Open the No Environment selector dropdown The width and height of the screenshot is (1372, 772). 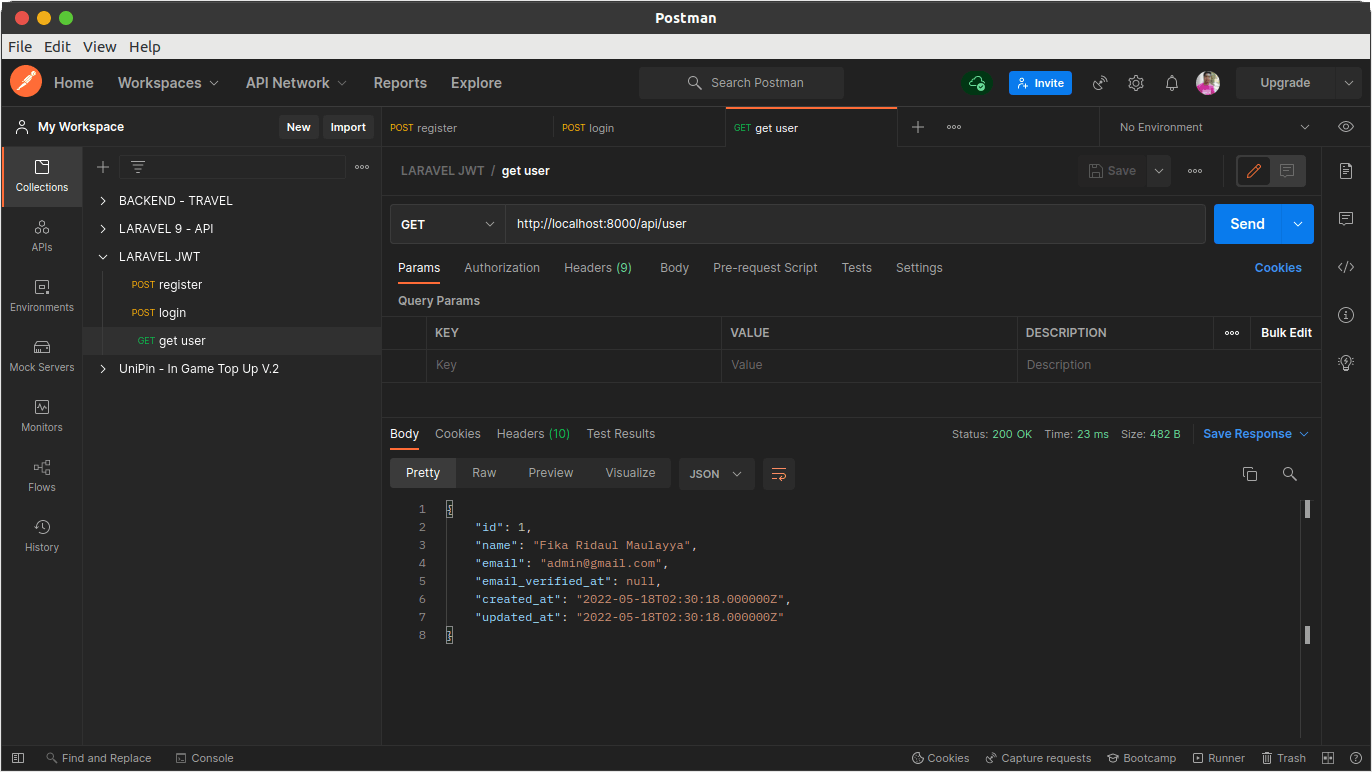pyautogui.click(x=1213, y=127)
